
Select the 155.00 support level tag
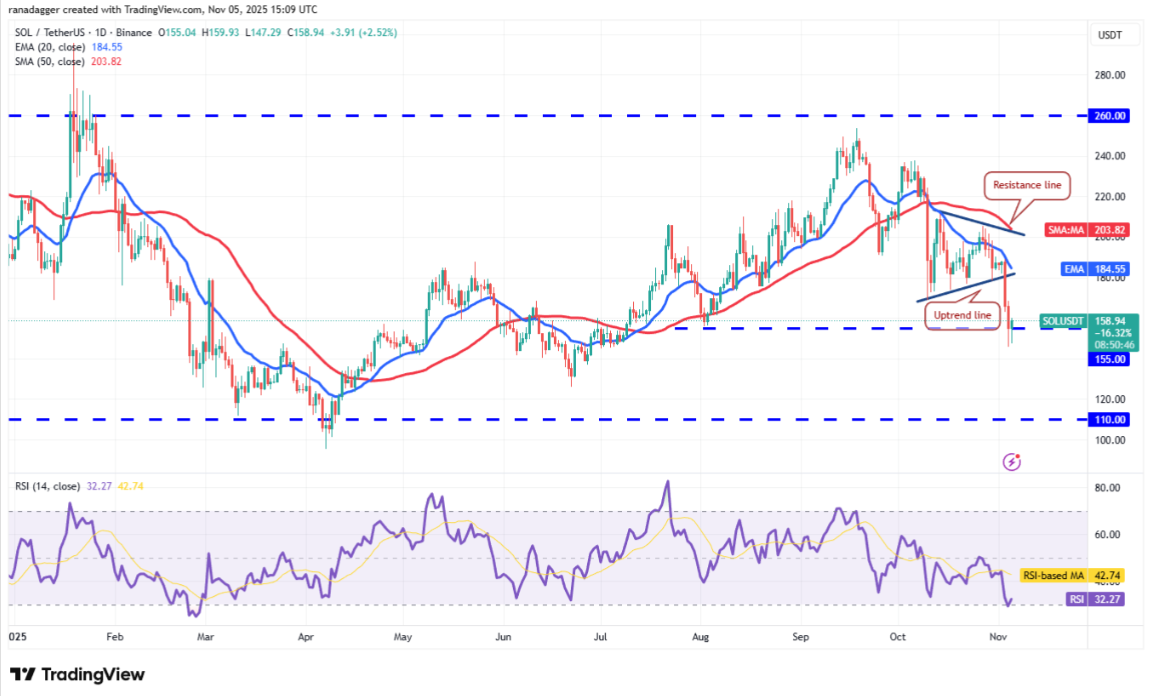tap(1110, 359)
